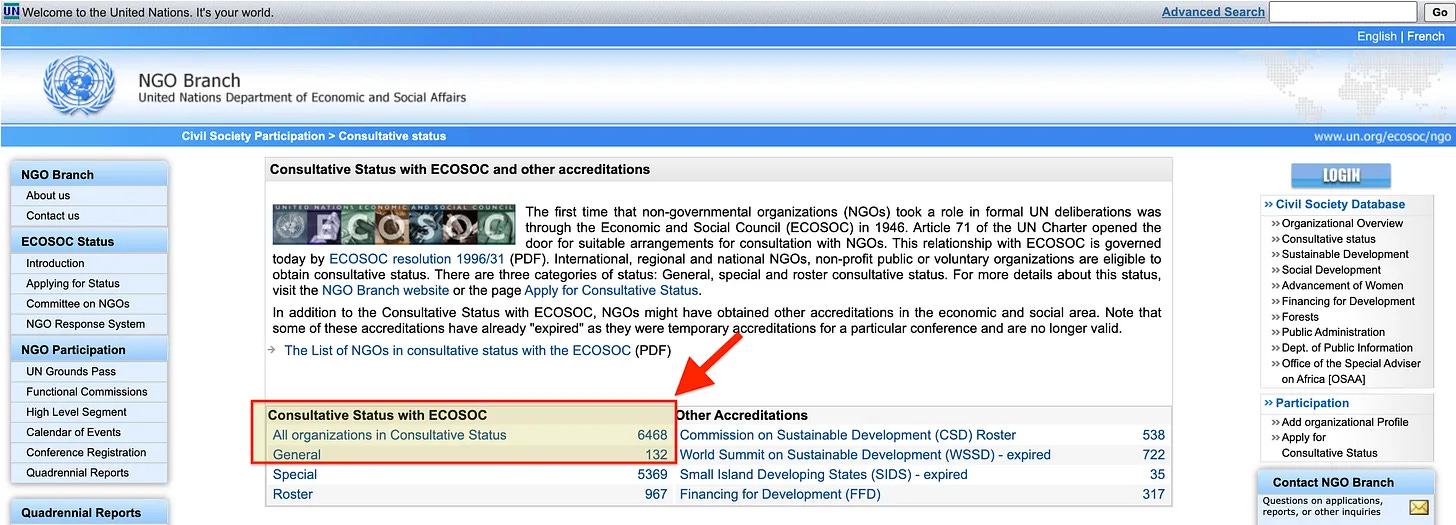The image size is (1456, 525).
Task: Open Commission on Sustainable Development (CSD) Roster
Action: pyautogui.click(x=848, y=435)
